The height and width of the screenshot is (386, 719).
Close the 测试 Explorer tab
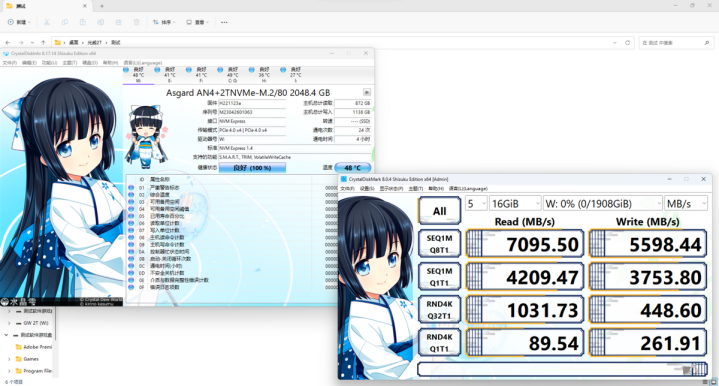(85, 6)
